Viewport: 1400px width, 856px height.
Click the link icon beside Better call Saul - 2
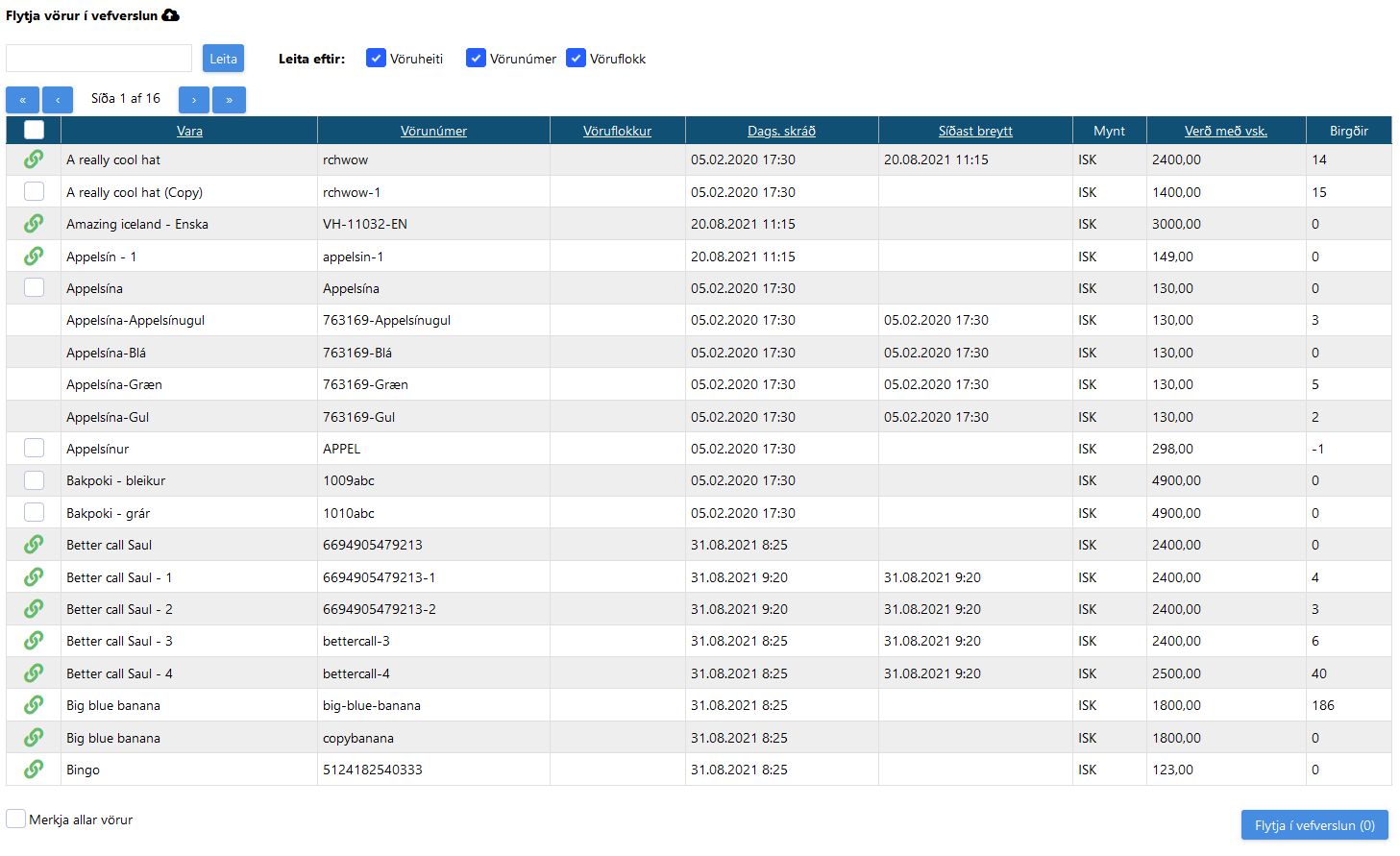point(34,608)
